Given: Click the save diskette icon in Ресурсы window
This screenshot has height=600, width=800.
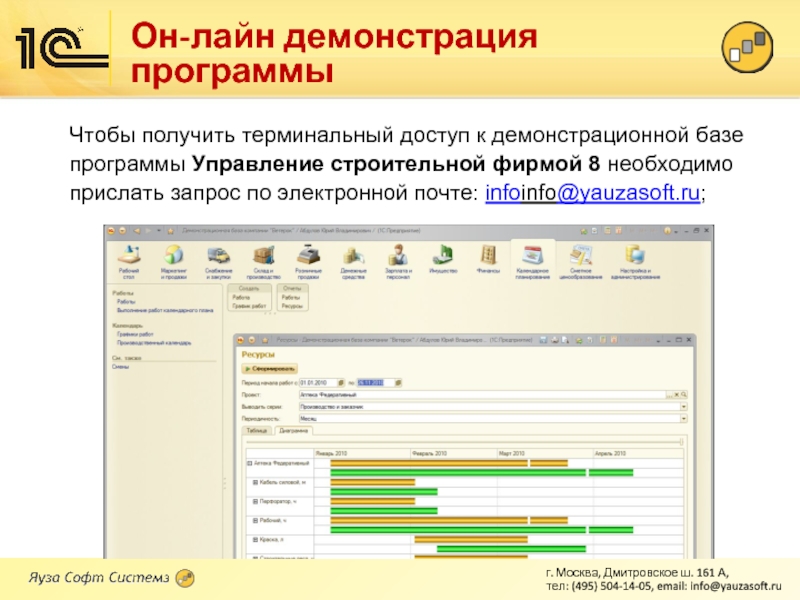Looking at the screenshot, I should click(543, 340).
